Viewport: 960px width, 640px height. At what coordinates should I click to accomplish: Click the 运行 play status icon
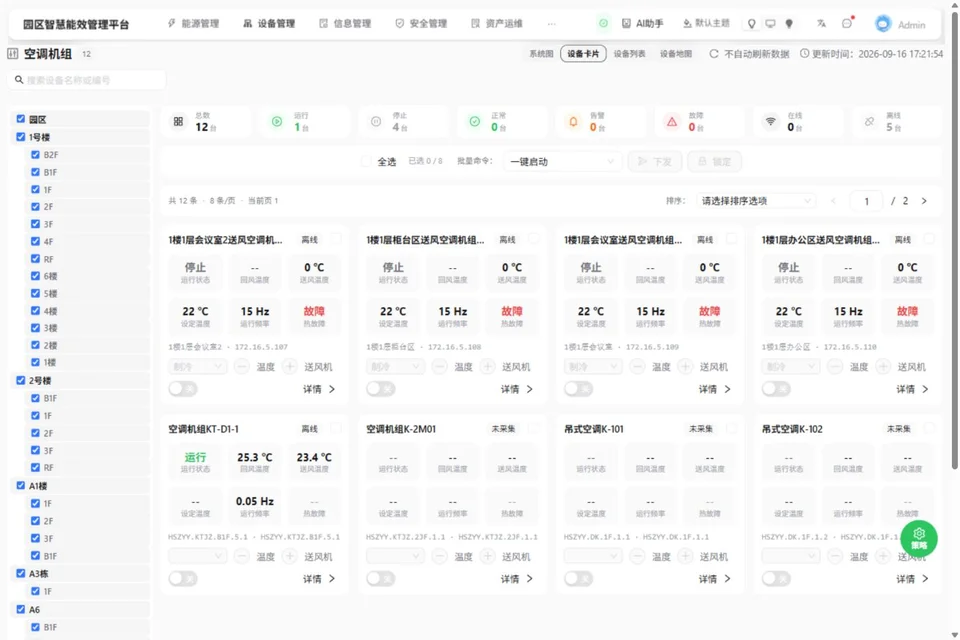click(x=277, y=121)
